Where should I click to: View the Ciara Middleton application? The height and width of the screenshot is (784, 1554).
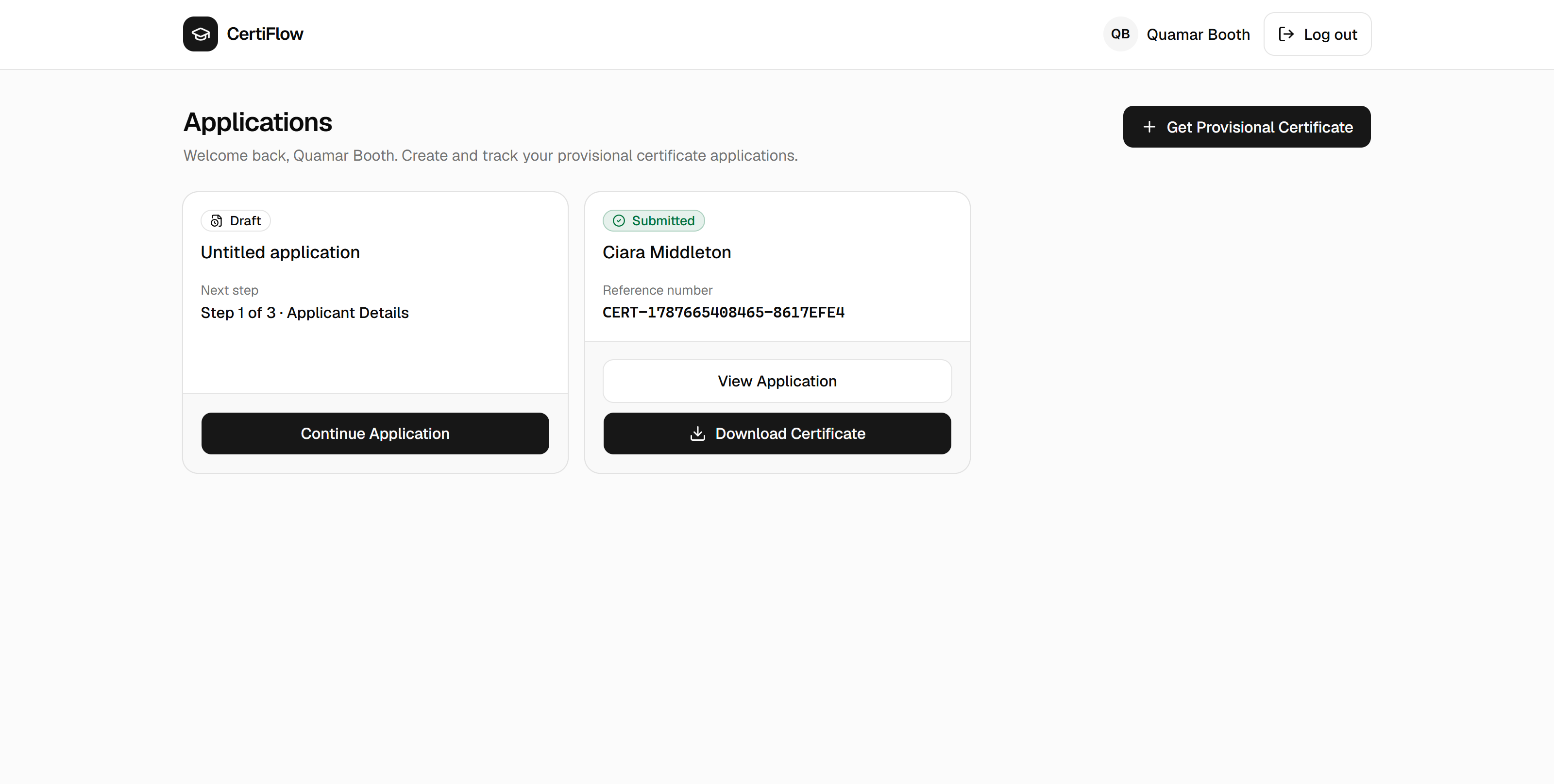pos(777,381)
